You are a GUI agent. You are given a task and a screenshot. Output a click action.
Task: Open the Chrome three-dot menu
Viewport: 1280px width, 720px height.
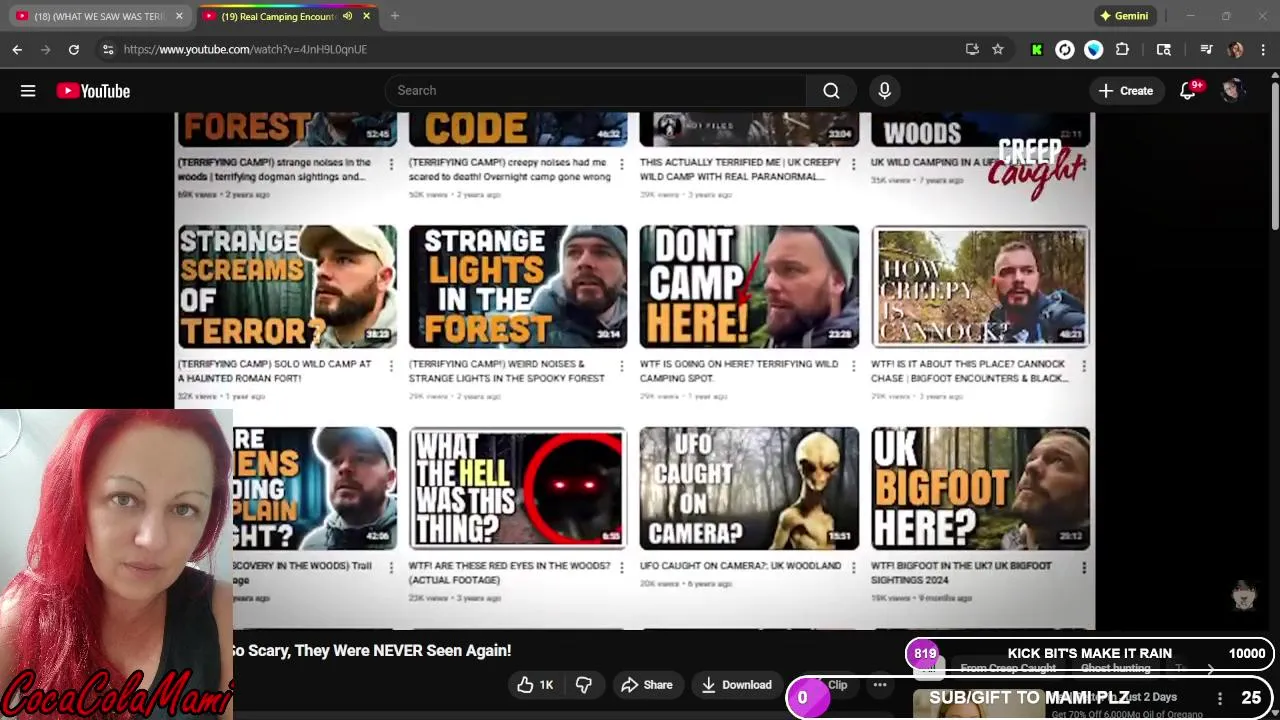pyautogui.click(x=1264, y=49)
